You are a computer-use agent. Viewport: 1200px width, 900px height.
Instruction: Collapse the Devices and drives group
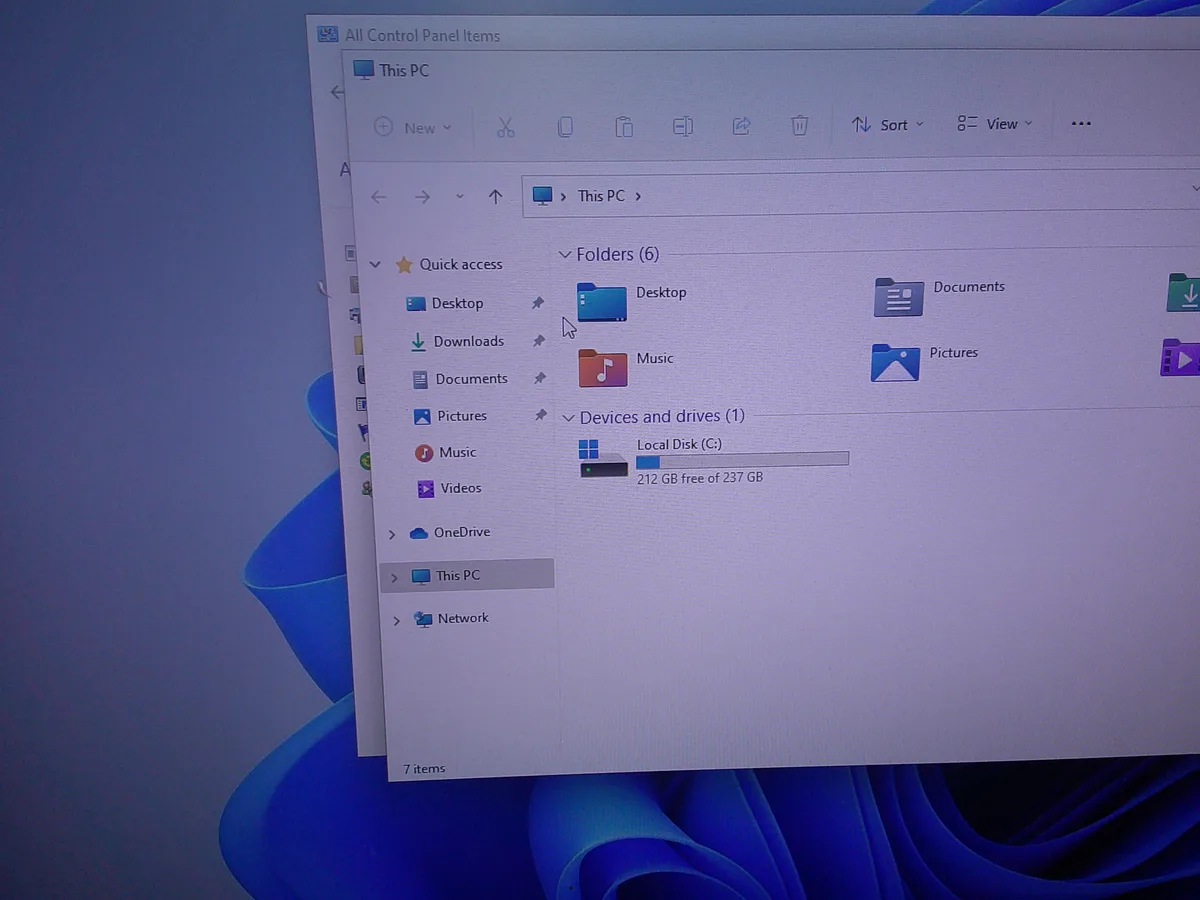tap(568, 418)
